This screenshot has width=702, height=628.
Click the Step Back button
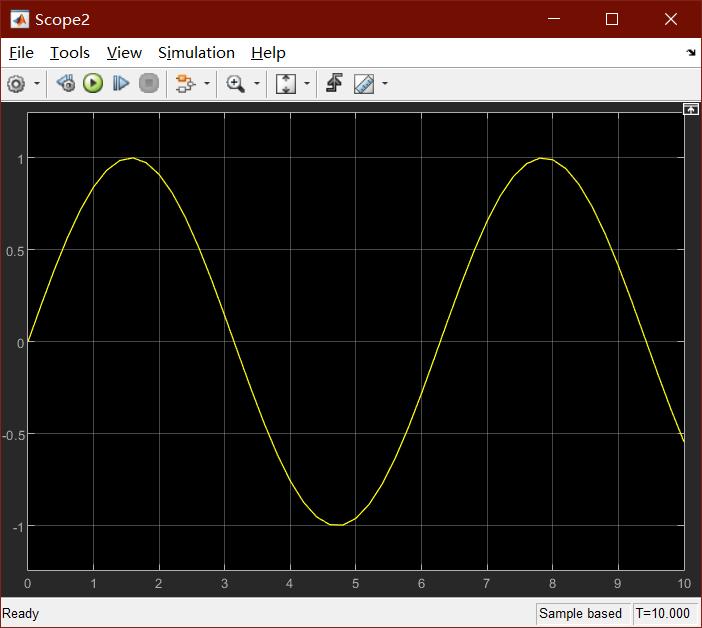click(66, 84)
